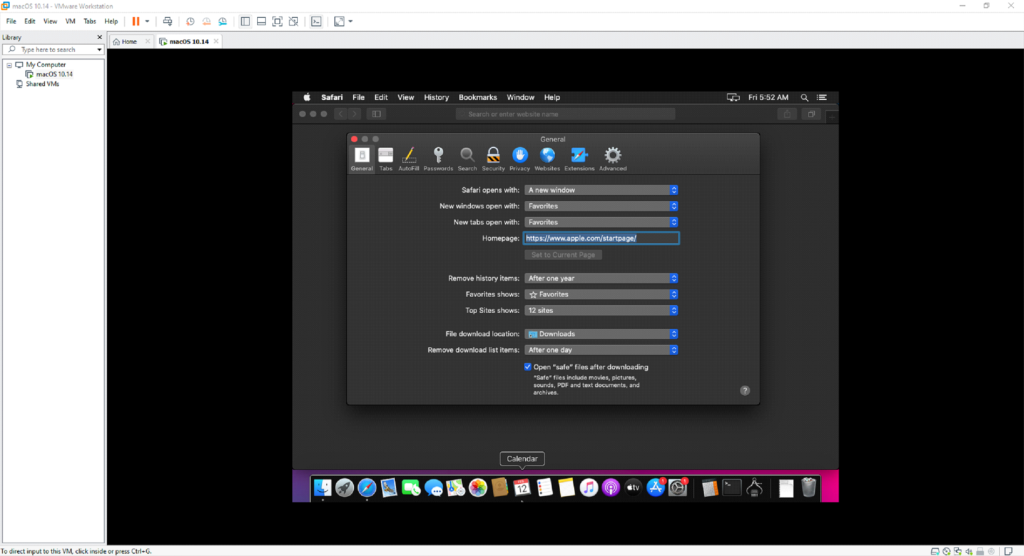Open Launchpad from the dock
Viewport: 1024px width, 556px height.
345,487
